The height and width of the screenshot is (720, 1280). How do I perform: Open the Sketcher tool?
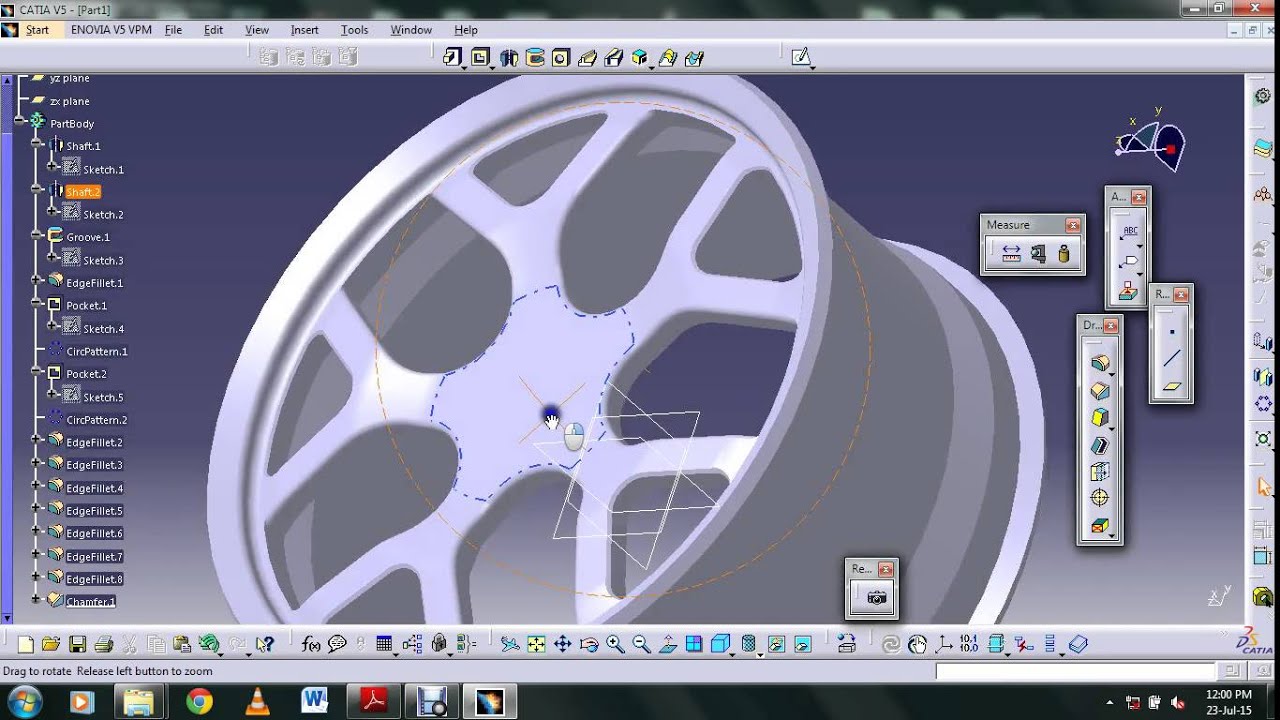[x=800, y=57]
